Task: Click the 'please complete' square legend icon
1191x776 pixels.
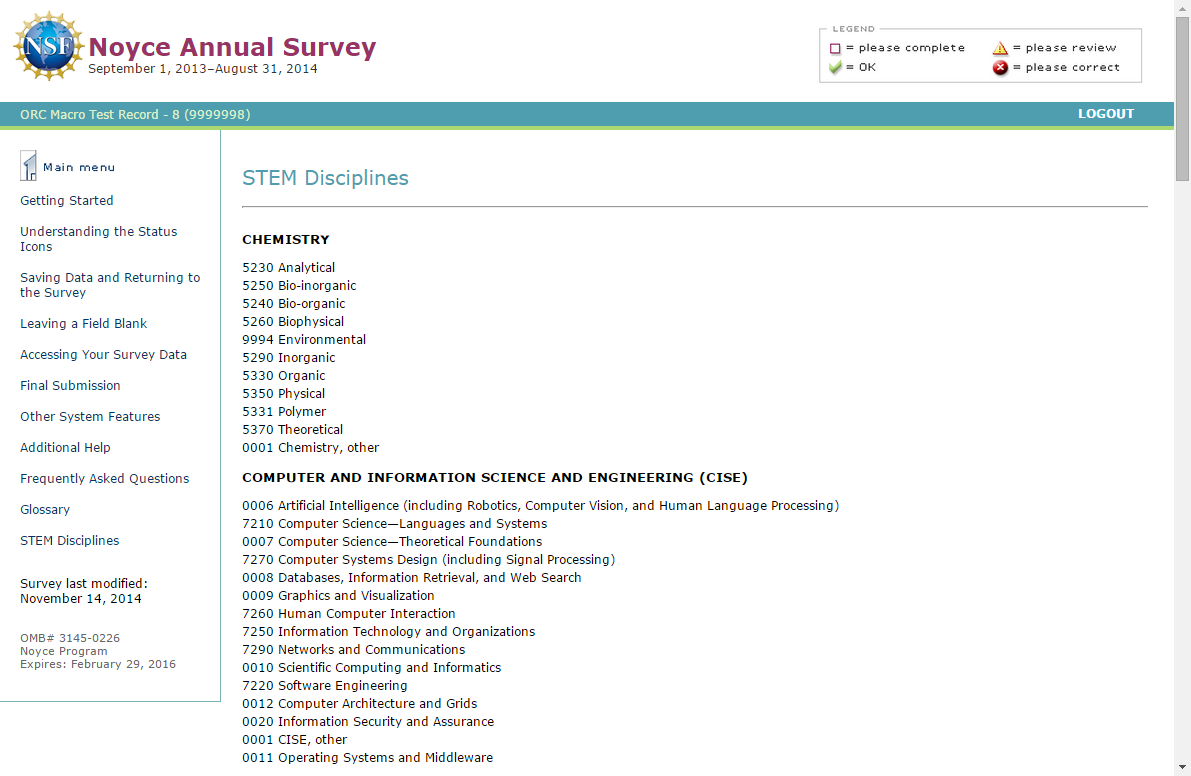Action: 835,48
